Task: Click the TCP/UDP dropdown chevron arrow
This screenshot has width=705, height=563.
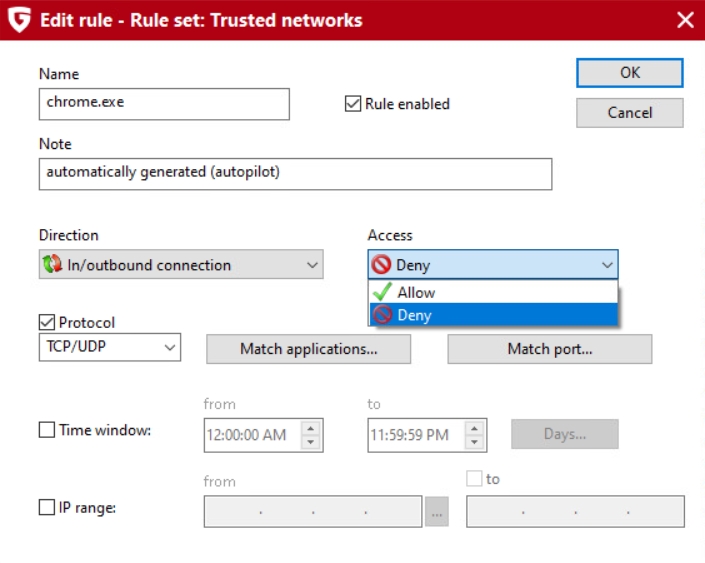Action: [x=170, y=347]
